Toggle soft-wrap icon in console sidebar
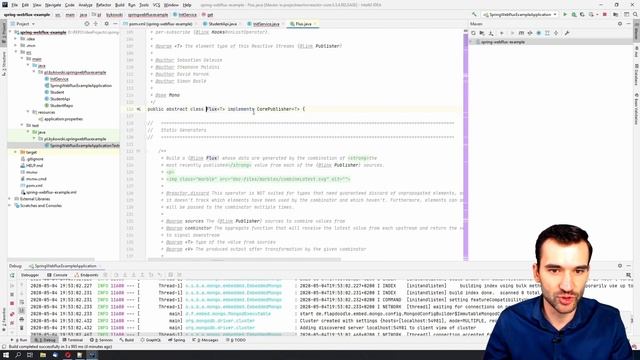The image size is (640, 360). [x=22, y=303]
